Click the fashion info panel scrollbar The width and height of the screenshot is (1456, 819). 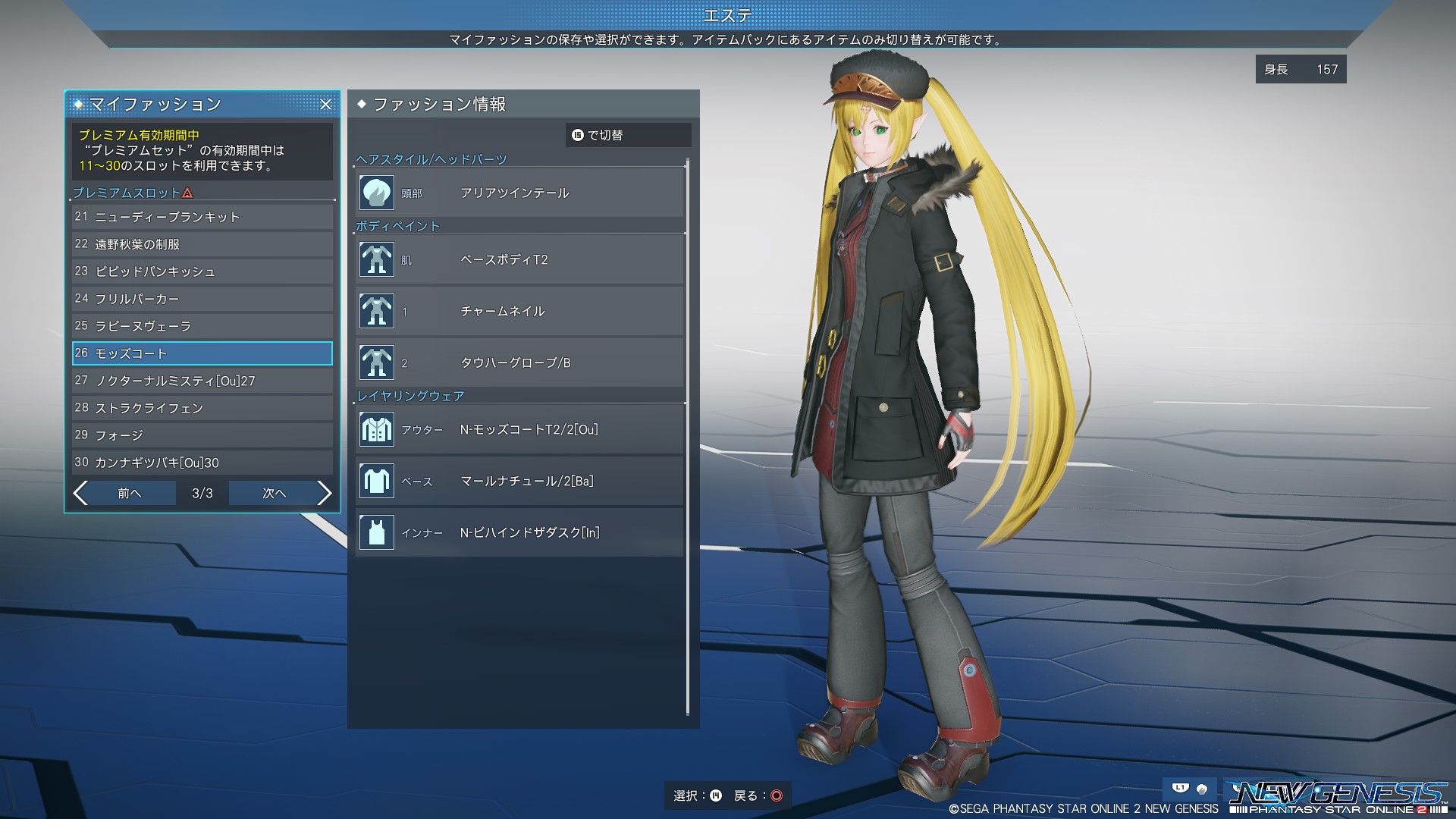(x=688, y=437)
